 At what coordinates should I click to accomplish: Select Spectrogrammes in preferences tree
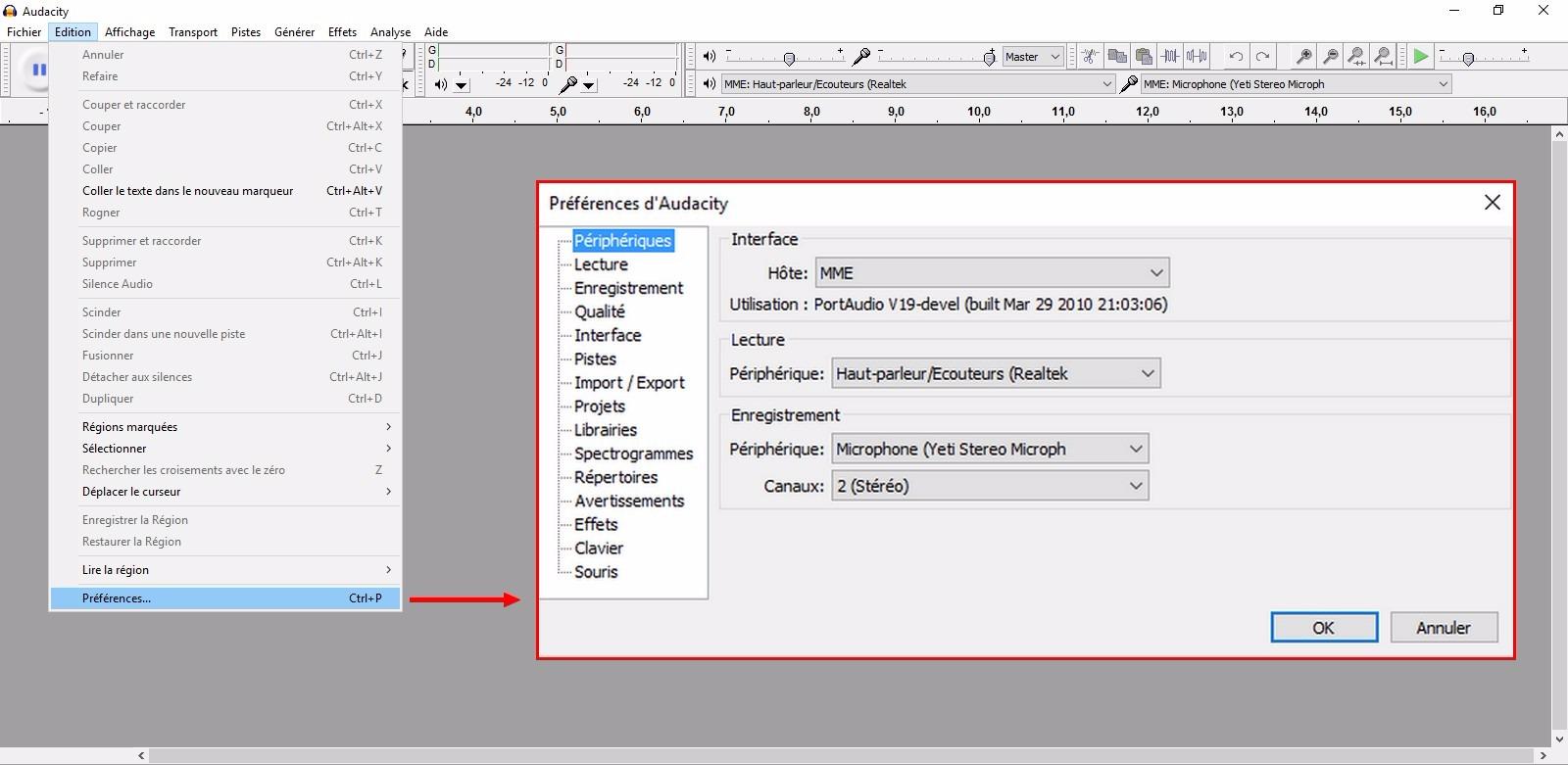633,454
